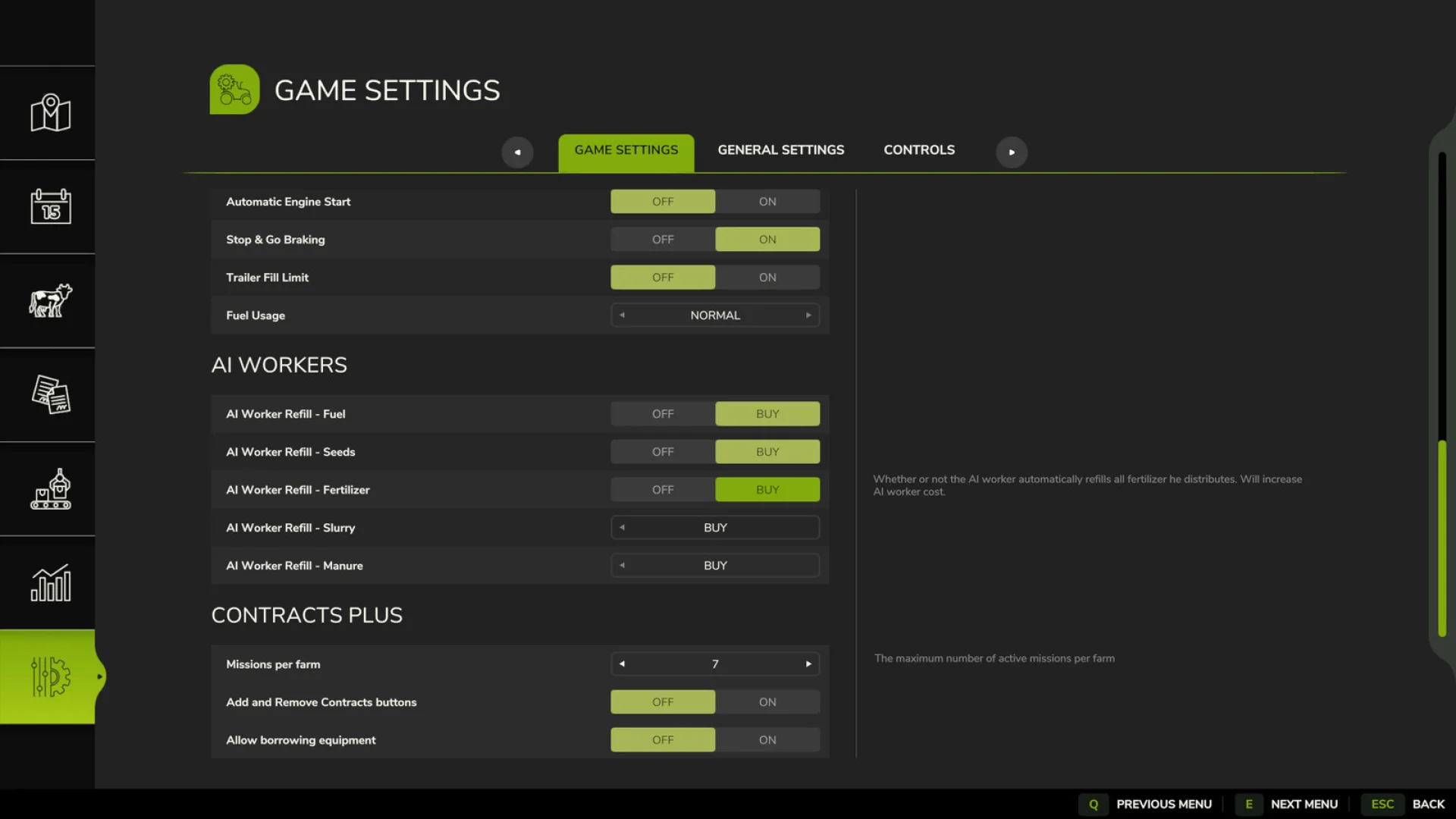The image size is (1456, 819).
Task: Enable Allow borrowing equipment
Action: (767, 739)
